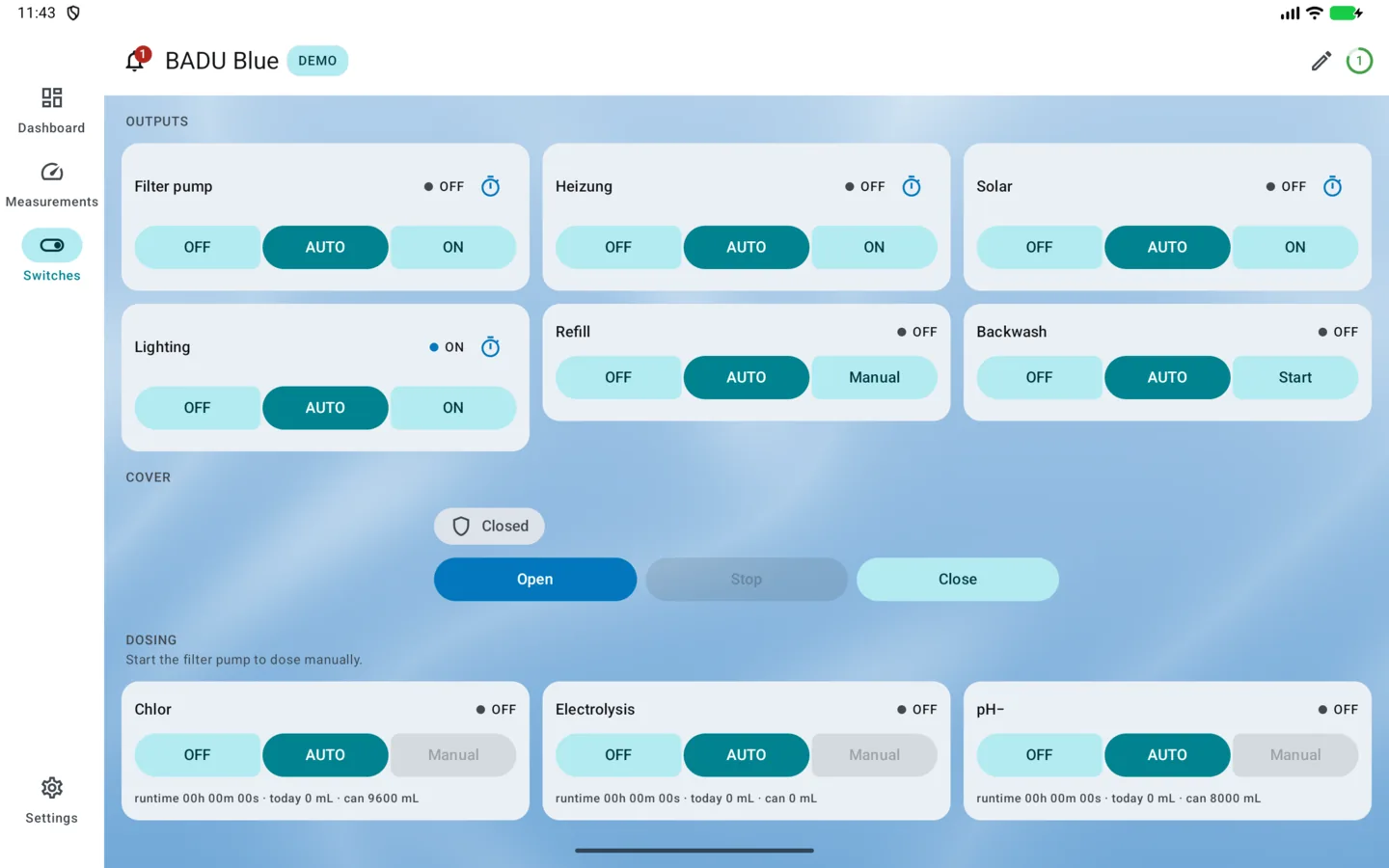Go to the Dashboard tab

pyautogui.click(x=51, y=128)
